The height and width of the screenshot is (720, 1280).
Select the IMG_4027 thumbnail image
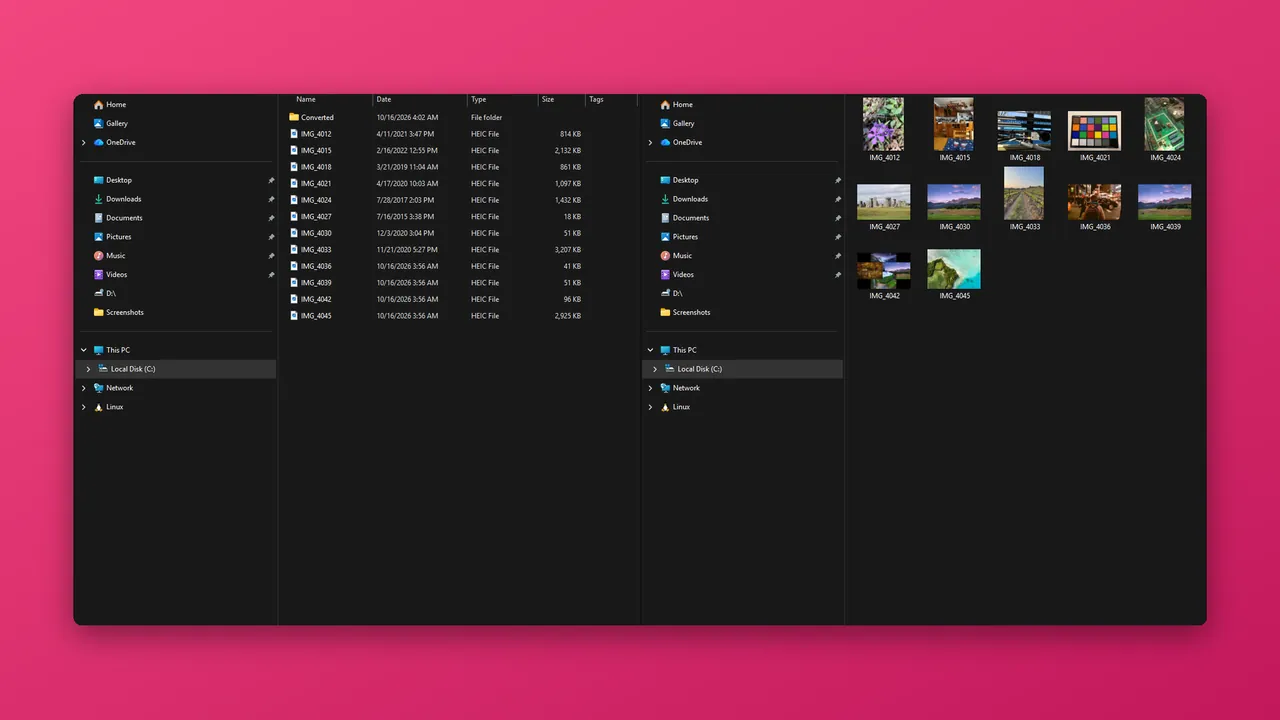(x=884, y=202)
